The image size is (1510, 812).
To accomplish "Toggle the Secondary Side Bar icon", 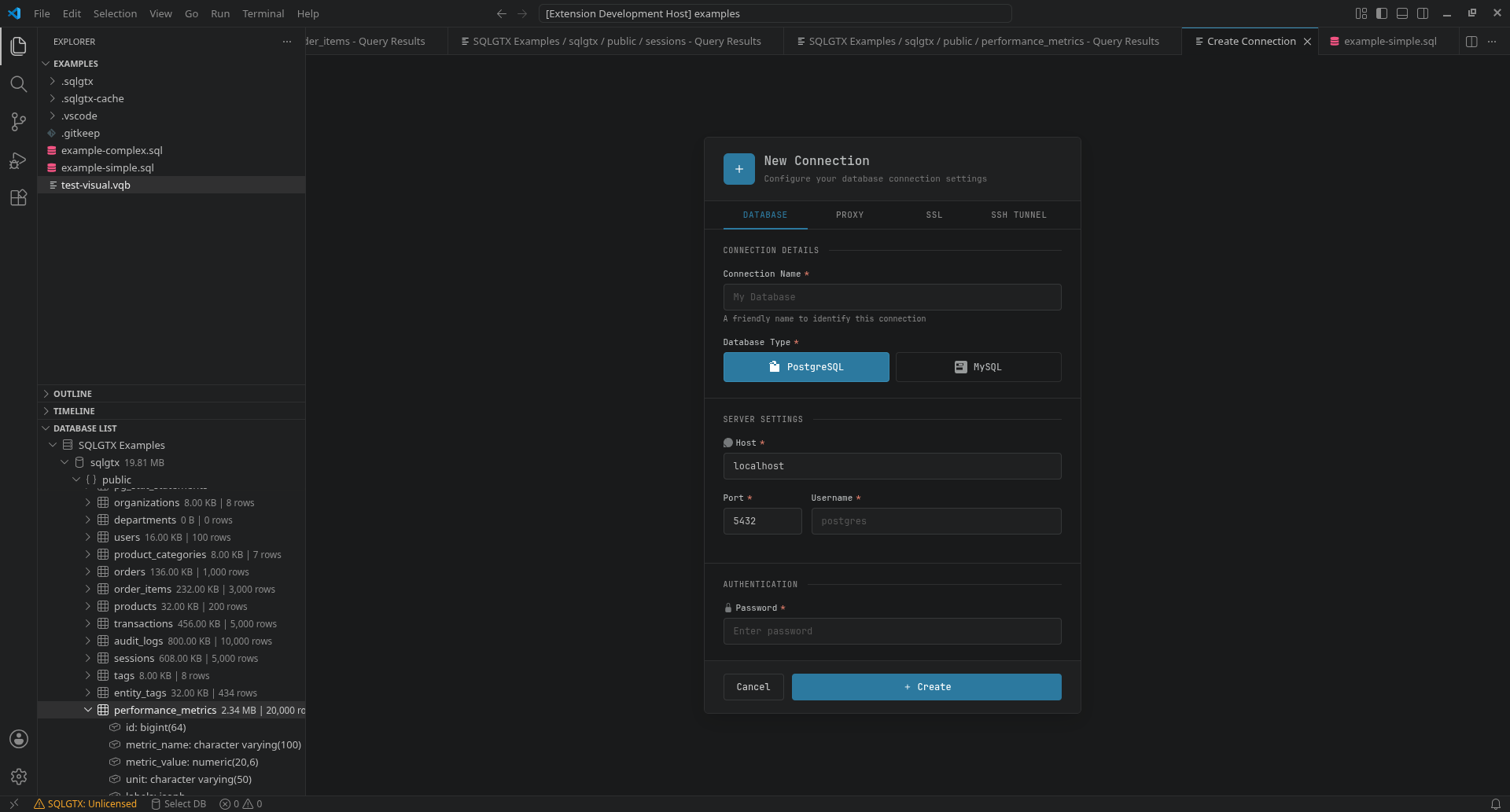I will [x=1423, y=13].
